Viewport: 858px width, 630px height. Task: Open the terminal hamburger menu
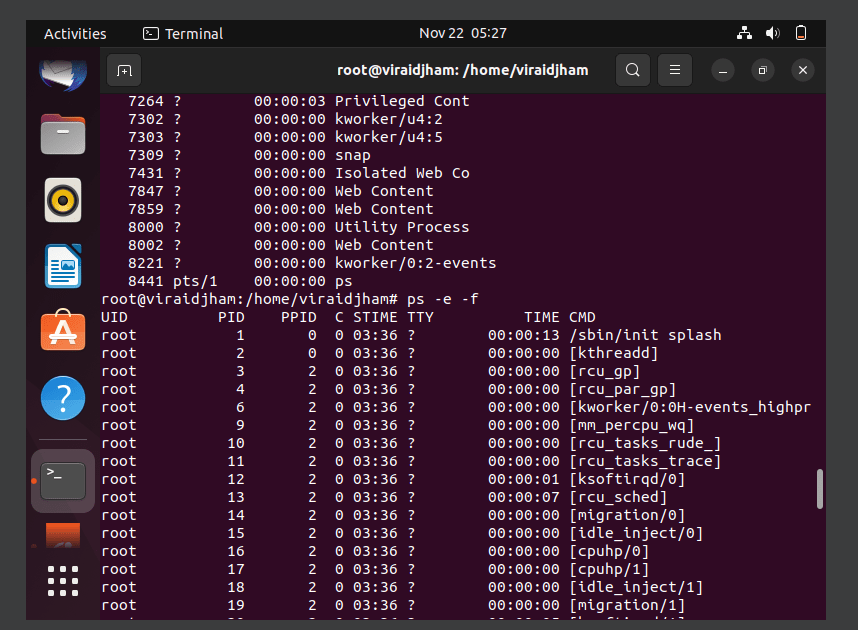tap(675, 70)
